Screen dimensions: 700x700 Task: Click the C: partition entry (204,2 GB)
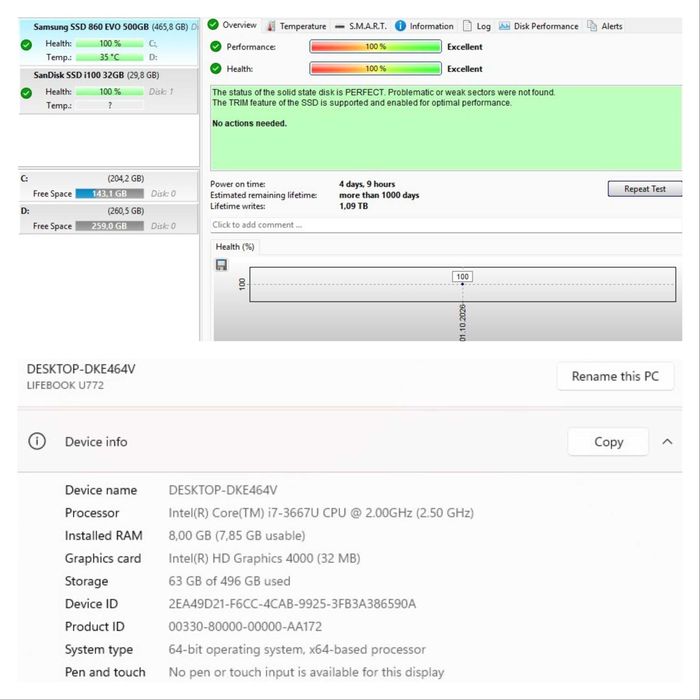point(108,186)
